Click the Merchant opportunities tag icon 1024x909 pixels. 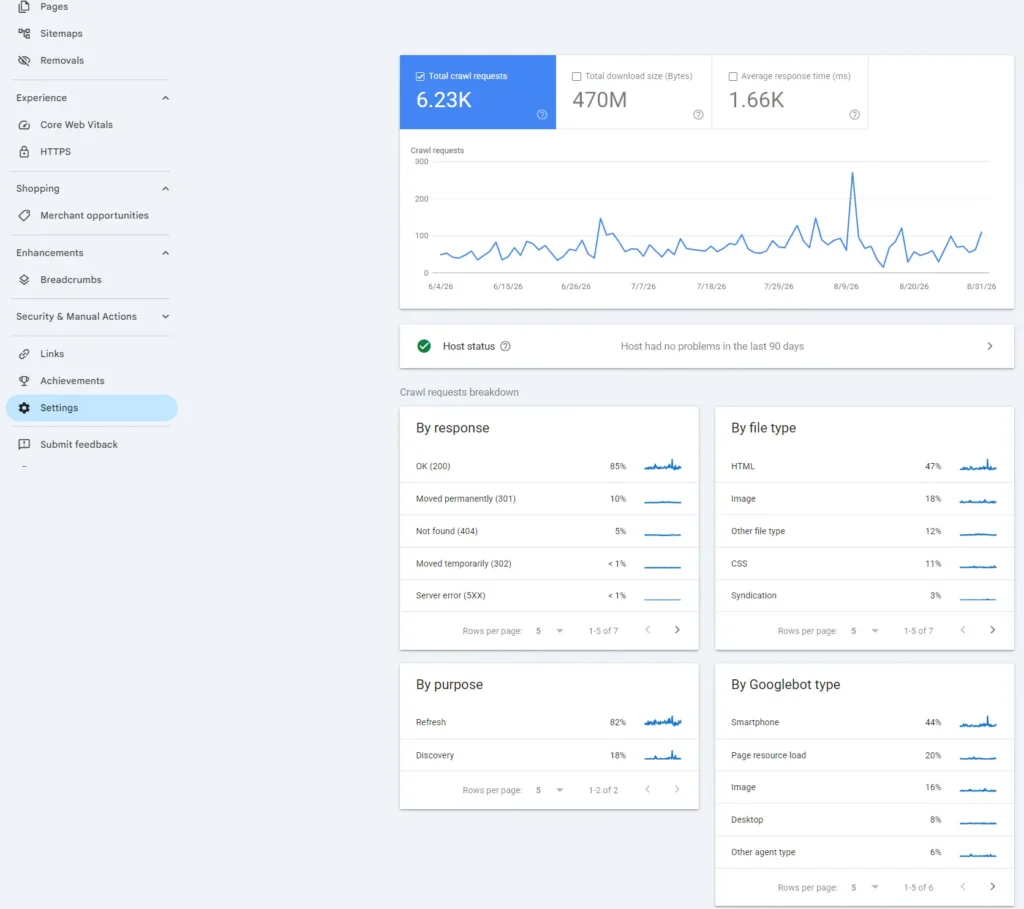tap(24, 215)
